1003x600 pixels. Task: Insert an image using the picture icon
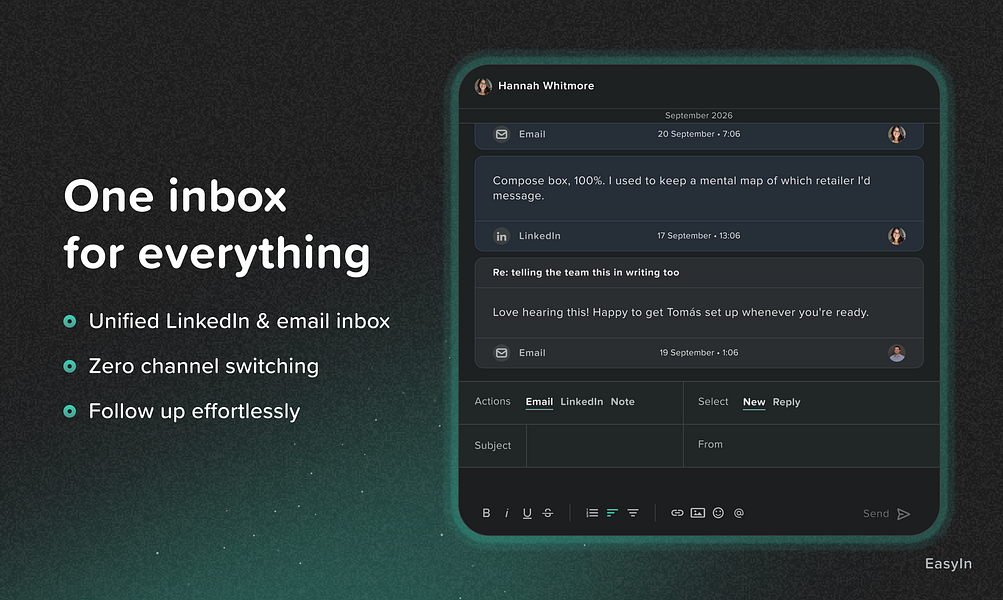[x=698, y=513]
